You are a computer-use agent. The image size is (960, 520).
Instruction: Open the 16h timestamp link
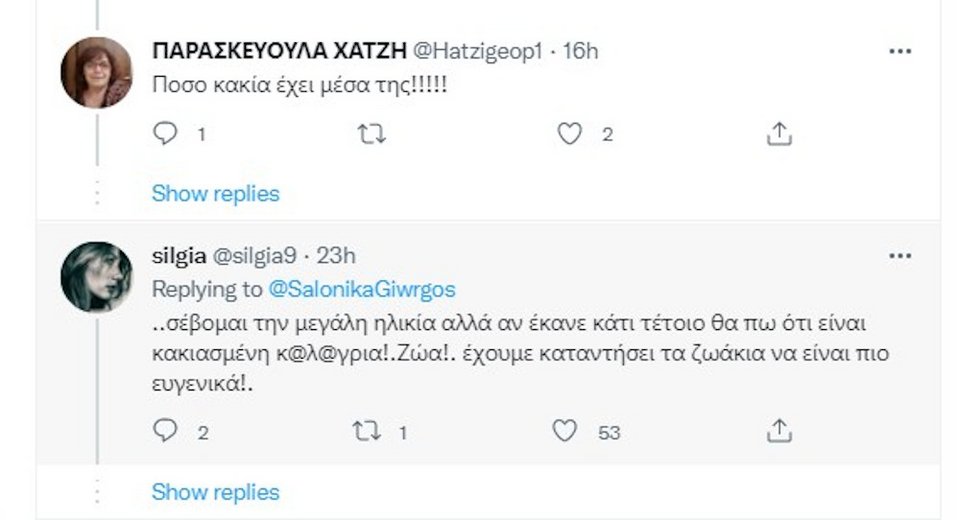tap(581, 51)
